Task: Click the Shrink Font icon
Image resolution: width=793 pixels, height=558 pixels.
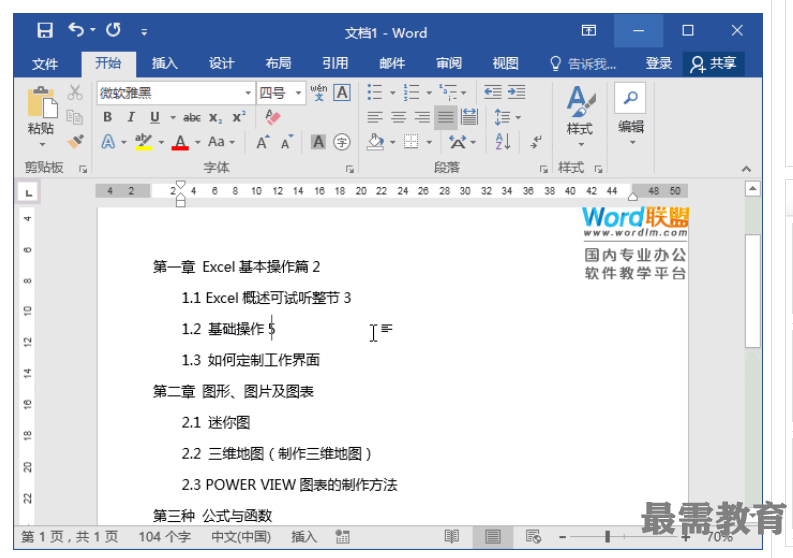Action: (x=287, y=142)
